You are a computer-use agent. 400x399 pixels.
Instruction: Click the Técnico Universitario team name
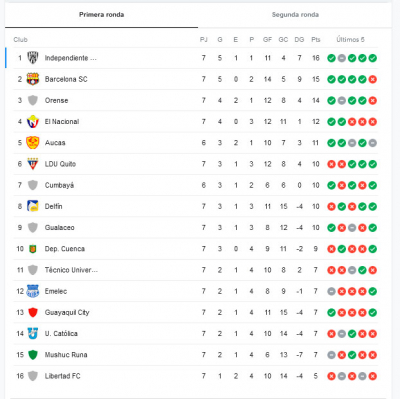click(71, 270)
